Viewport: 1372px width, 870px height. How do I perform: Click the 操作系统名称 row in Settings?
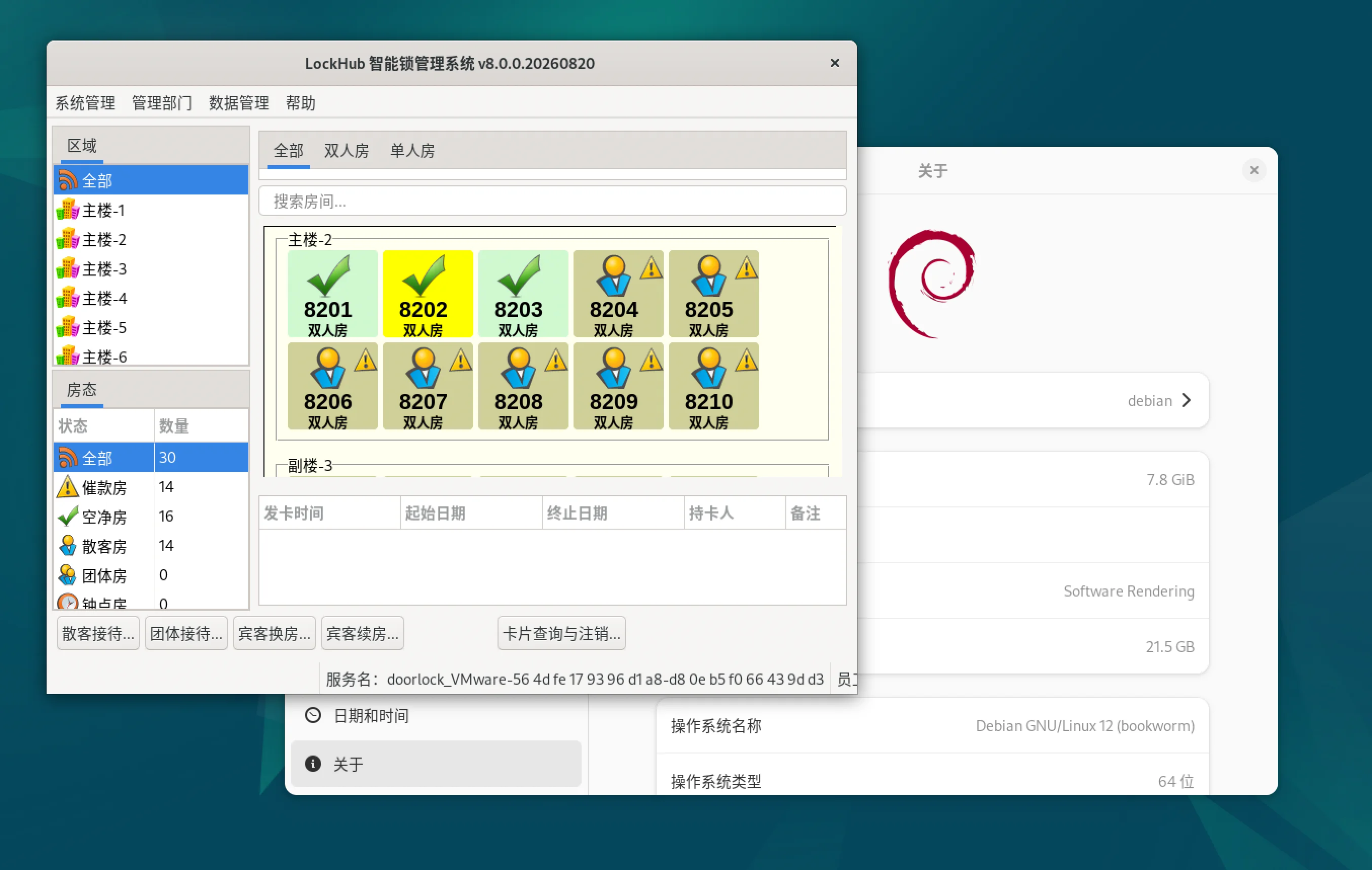point(933,726)
